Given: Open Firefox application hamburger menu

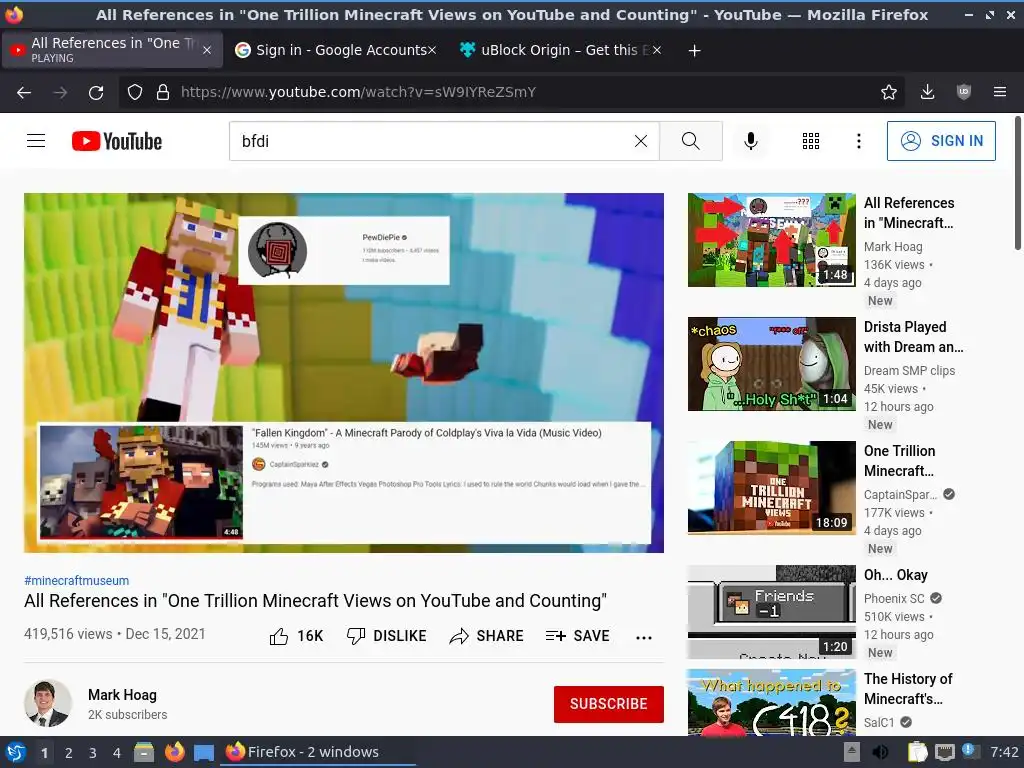Looking at the screenshot, I should point(999,92).
